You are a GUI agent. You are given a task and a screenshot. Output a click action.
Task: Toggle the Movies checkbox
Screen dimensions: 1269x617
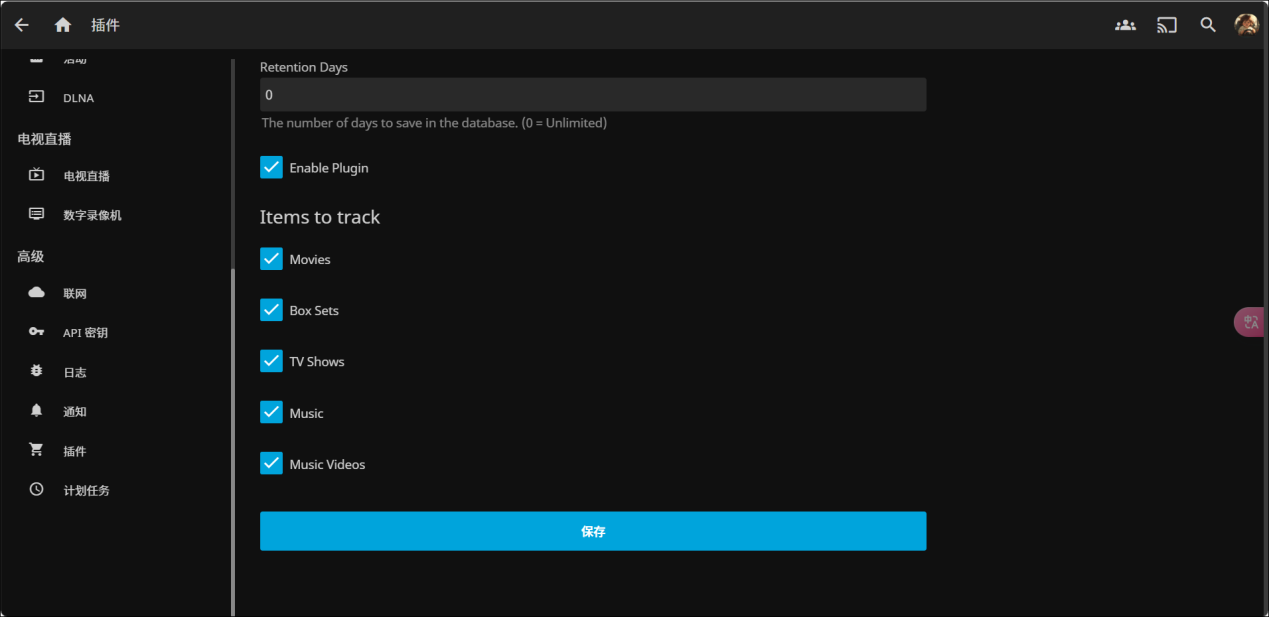coord(272,259)
